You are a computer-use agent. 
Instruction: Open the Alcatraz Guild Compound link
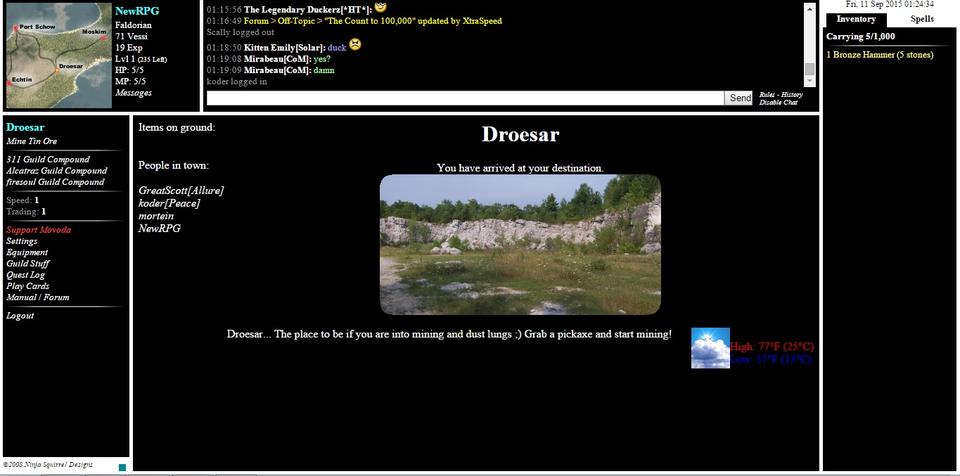pyautogui.click(x=56, y=171)
